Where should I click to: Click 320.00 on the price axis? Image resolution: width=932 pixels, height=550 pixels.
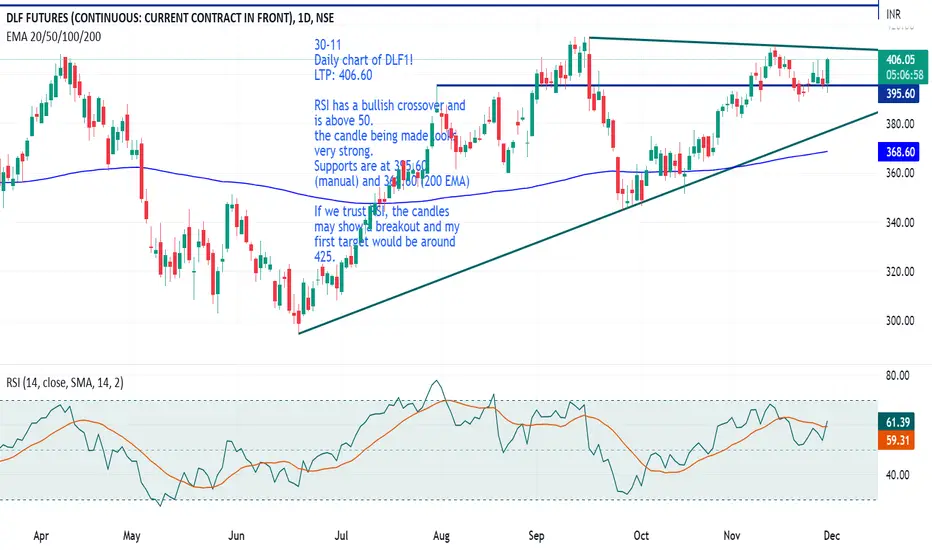(900, 272)
